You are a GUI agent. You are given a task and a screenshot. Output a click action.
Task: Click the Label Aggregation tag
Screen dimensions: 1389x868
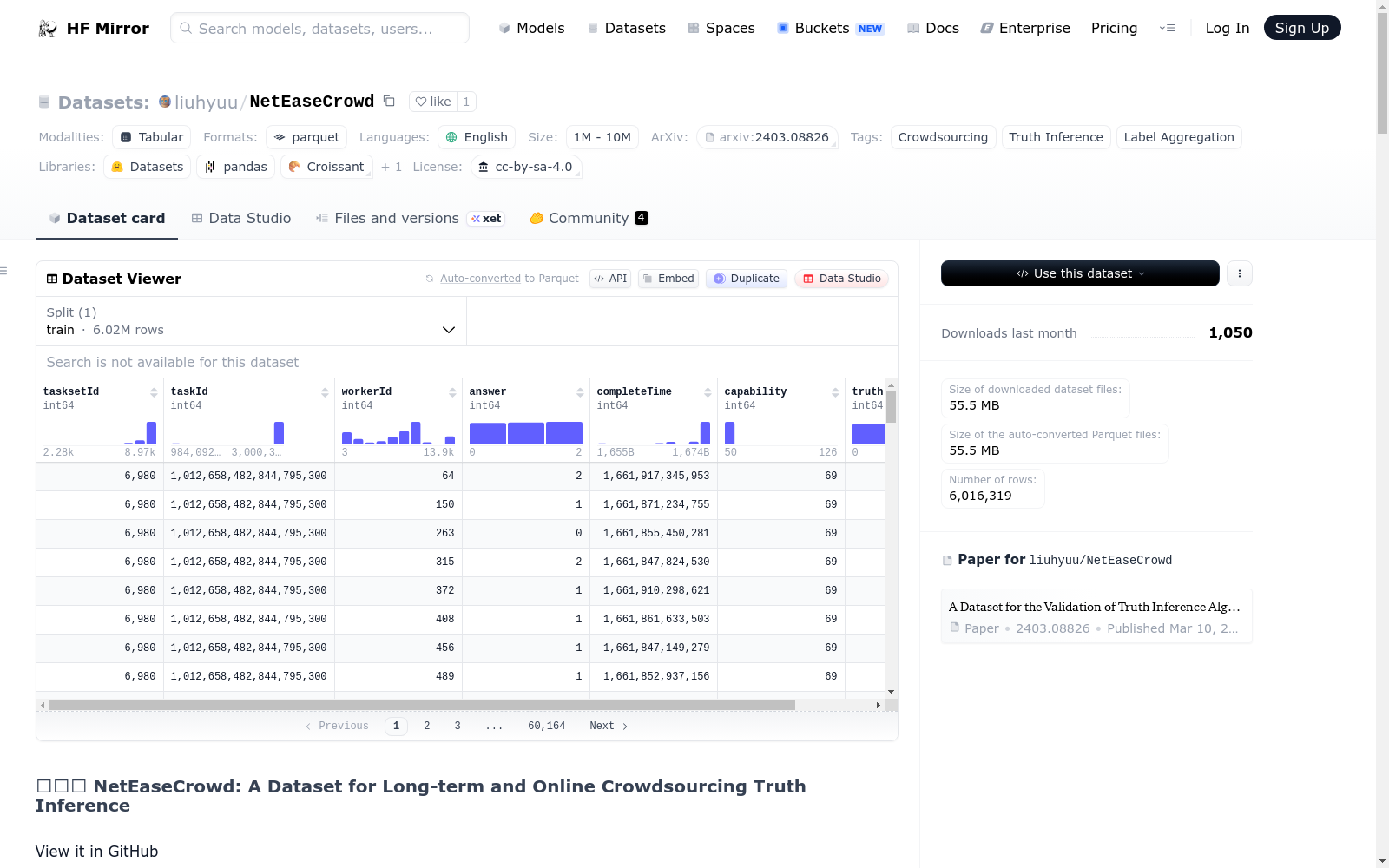pos(1179,137)
